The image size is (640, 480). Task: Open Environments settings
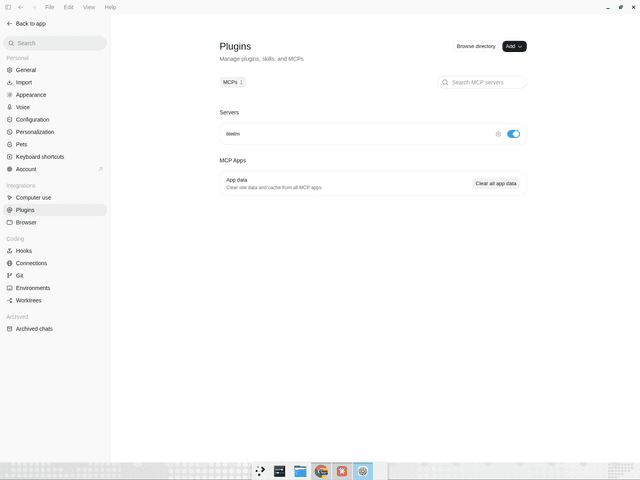point(55,288)
